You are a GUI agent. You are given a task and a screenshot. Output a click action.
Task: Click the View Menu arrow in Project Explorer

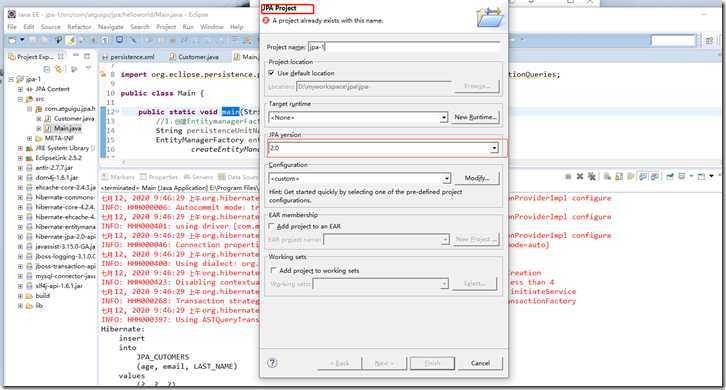(x=88, y=69)
